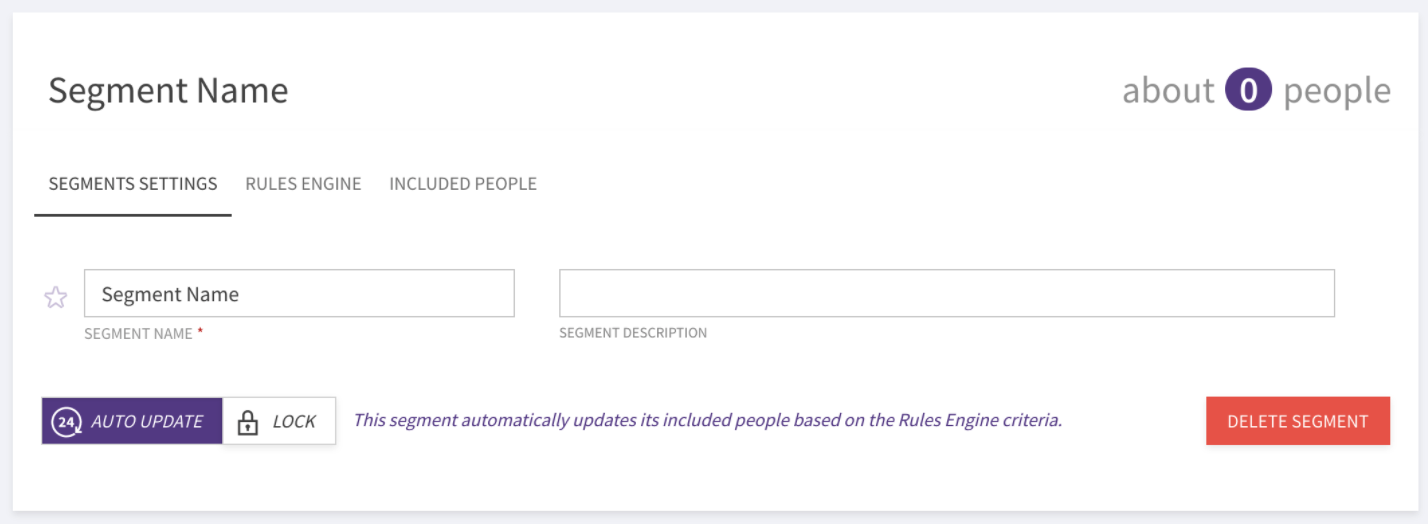Click the red required asterisk

[x=200, y=332]
